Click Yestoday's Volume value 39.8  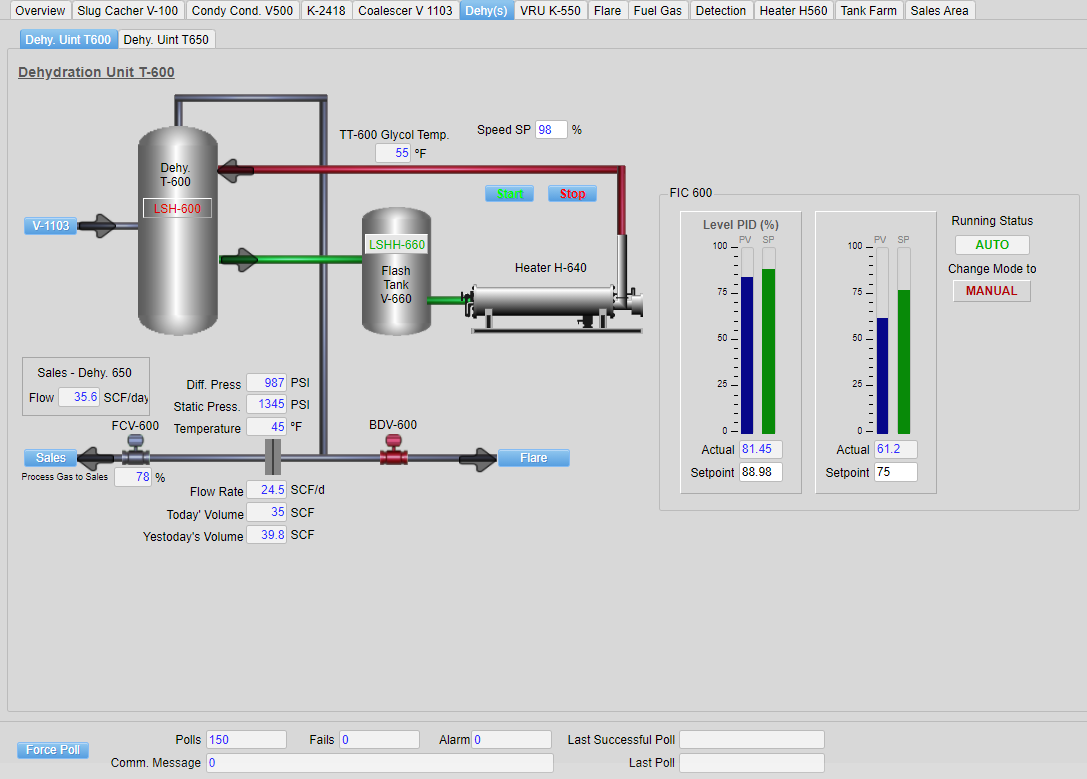pyautogui.click(x=266, y=535)
